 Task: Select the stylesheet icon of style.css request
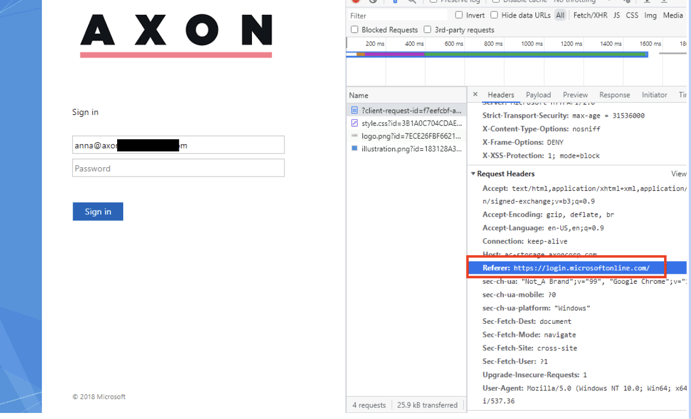[x=355, y=123]
